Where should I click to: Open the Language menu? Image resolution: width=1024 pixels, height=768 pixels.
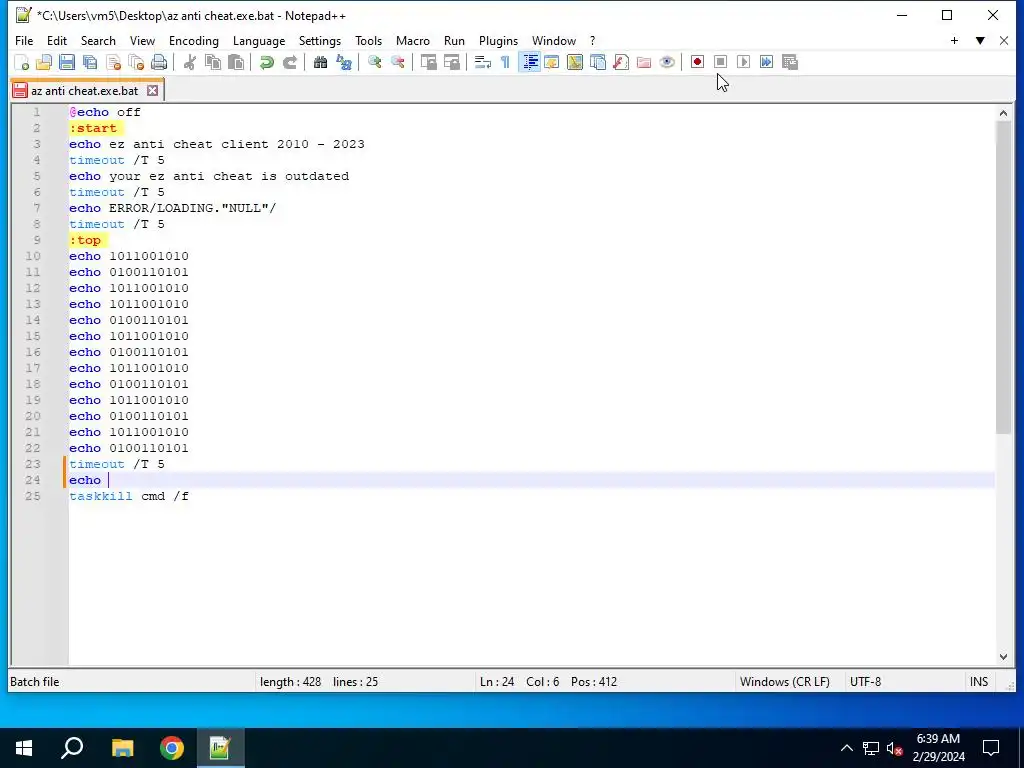coord(259,40)
